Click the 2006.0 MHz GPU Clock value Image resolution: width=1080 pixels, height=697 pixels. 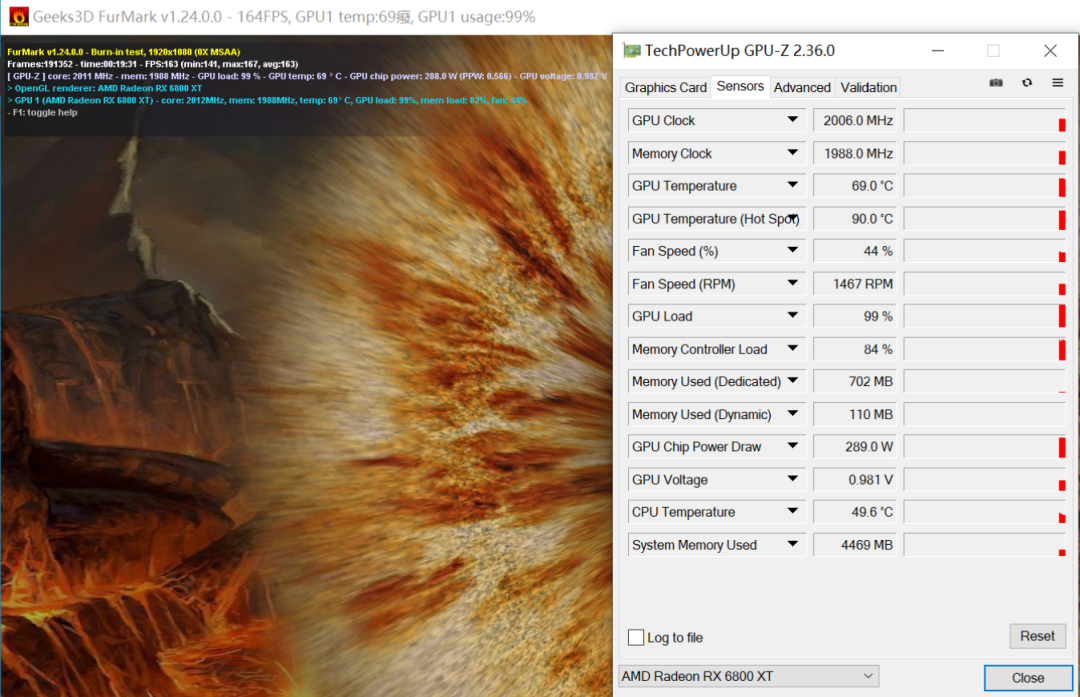pyautogui.click(x=855, y=121)
